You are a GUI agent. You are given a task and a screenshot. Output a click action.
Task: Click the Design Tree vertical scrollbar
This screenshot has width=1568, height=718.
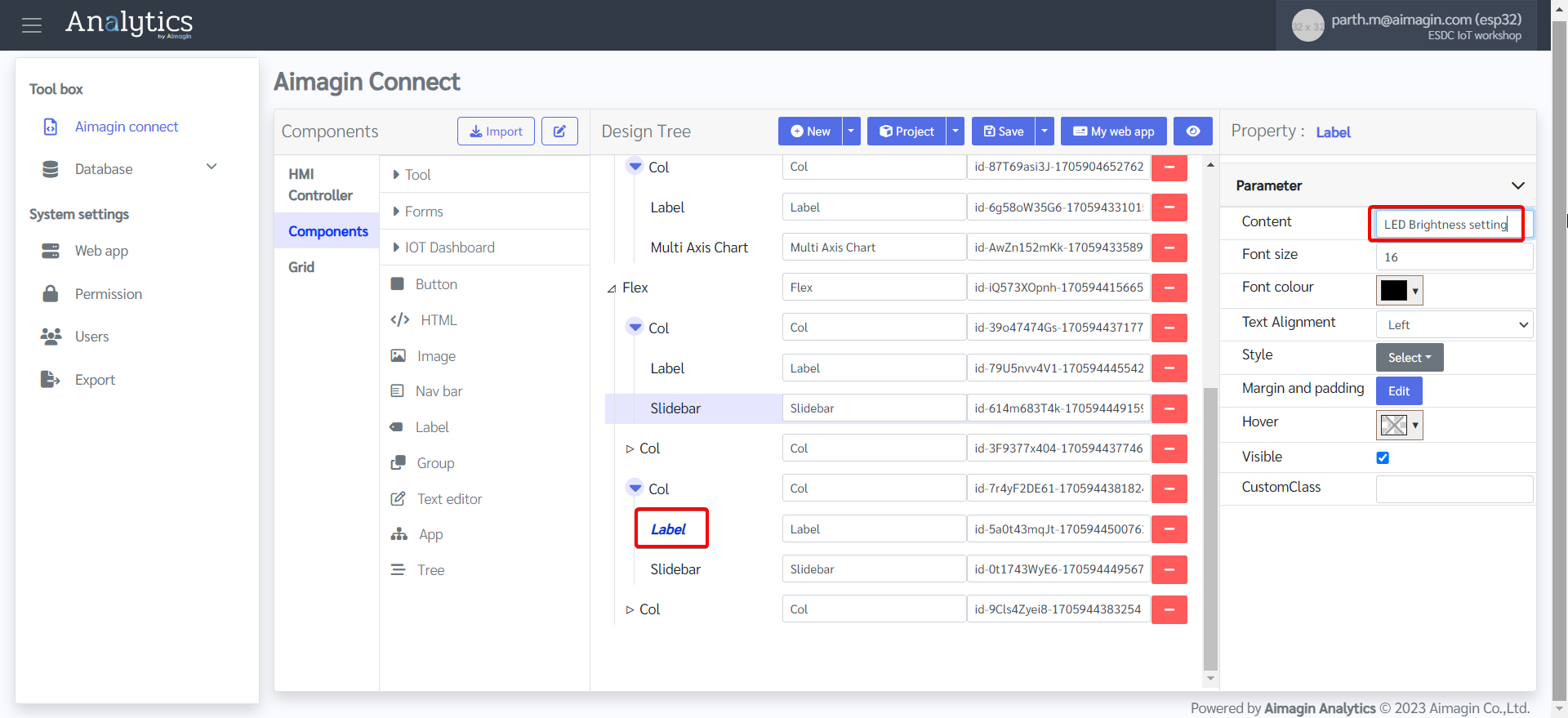1210,528
